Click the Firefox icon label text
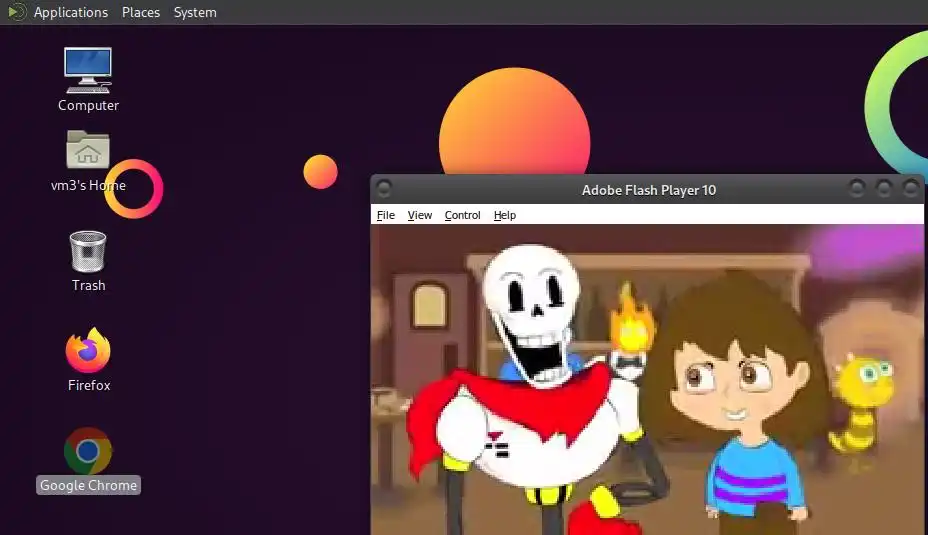Screen dimensions: 928x535 (x=89, y=385)
